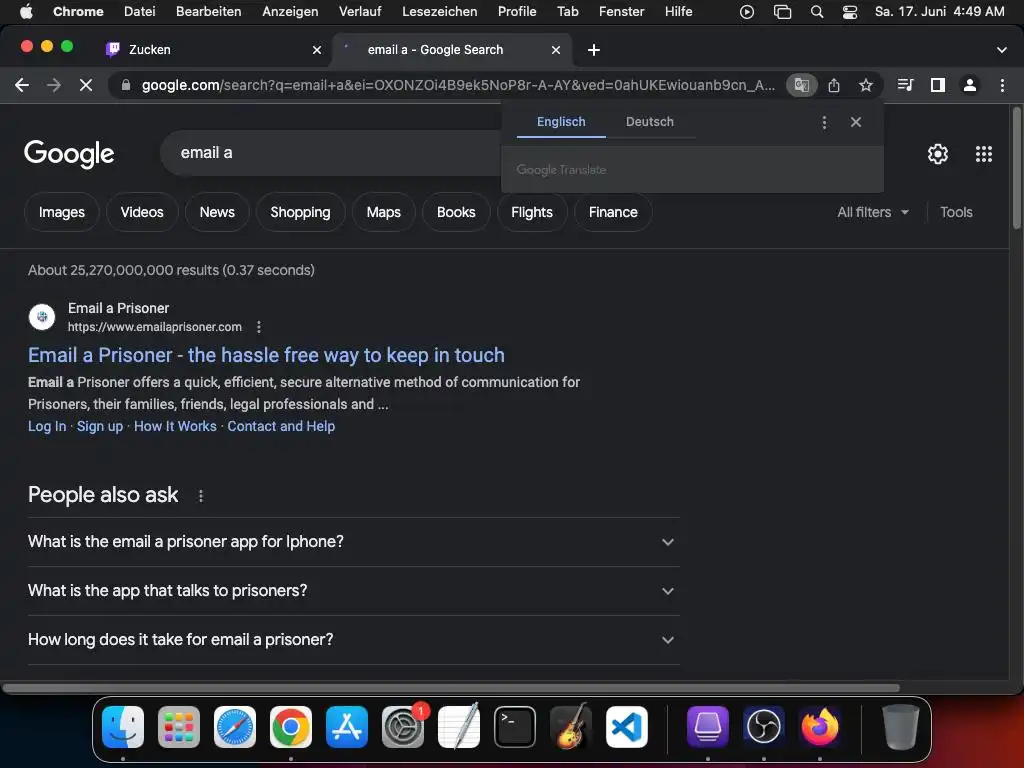This screenshot has width=1024, height=768.
Task: Open App Store from the dock
Action: point(347,726)
